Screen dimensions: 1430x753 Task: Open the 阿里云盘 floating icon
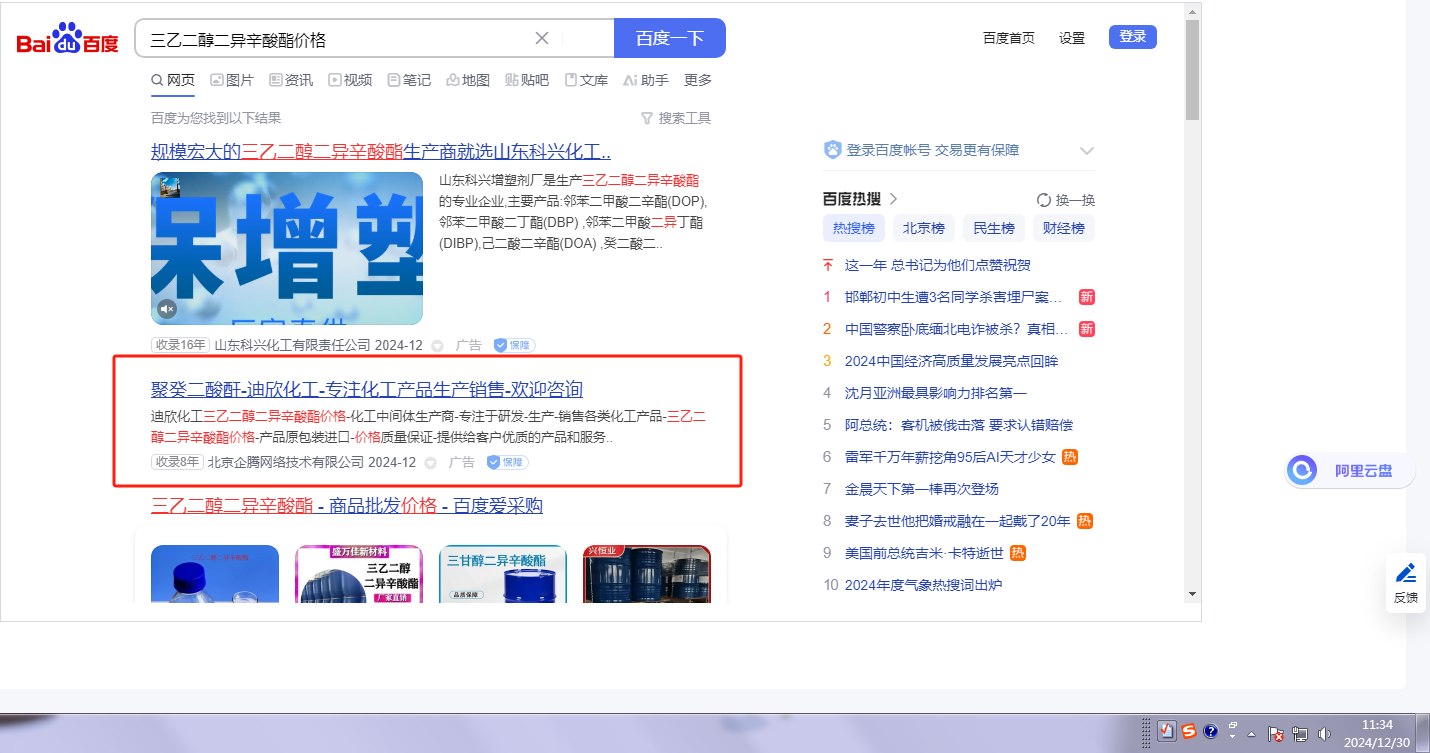click(x=1302, y=470)
